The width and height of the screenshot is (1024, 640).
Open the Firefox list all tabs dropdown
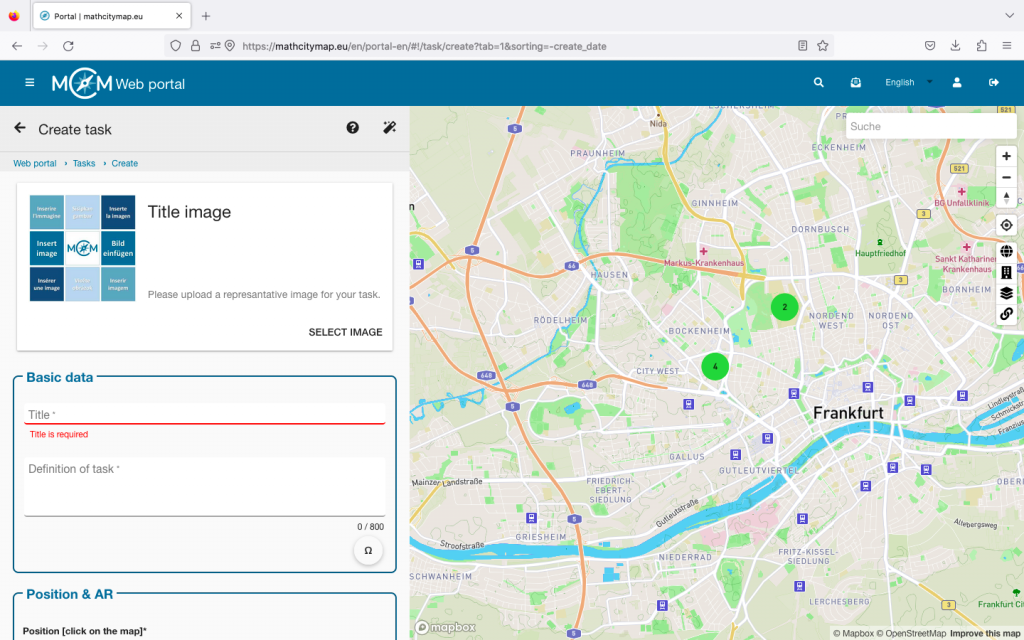point(1008,16)
